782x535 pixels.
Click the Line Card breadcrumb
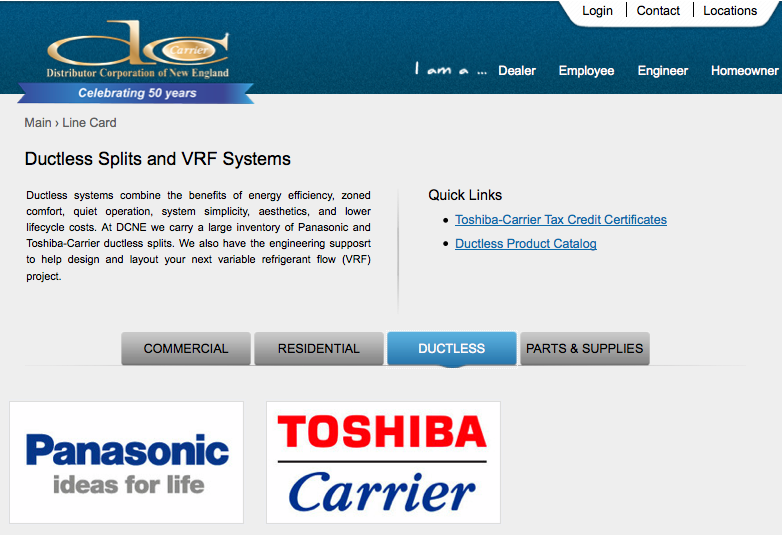pyautogui.click(x=89, y=123)
